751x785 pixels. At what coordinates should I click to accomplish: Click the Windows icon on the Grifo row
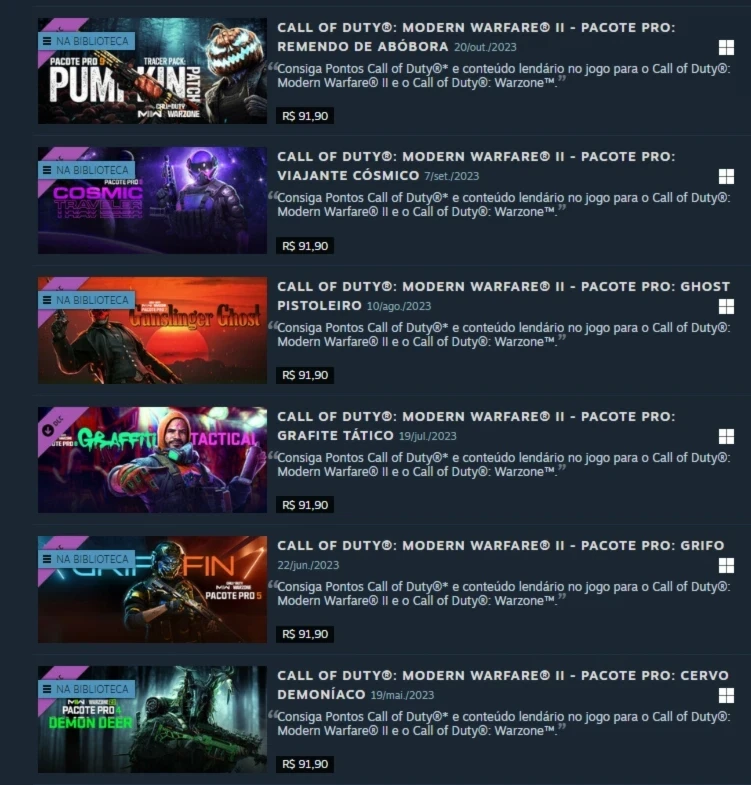(x=726, y=566)
